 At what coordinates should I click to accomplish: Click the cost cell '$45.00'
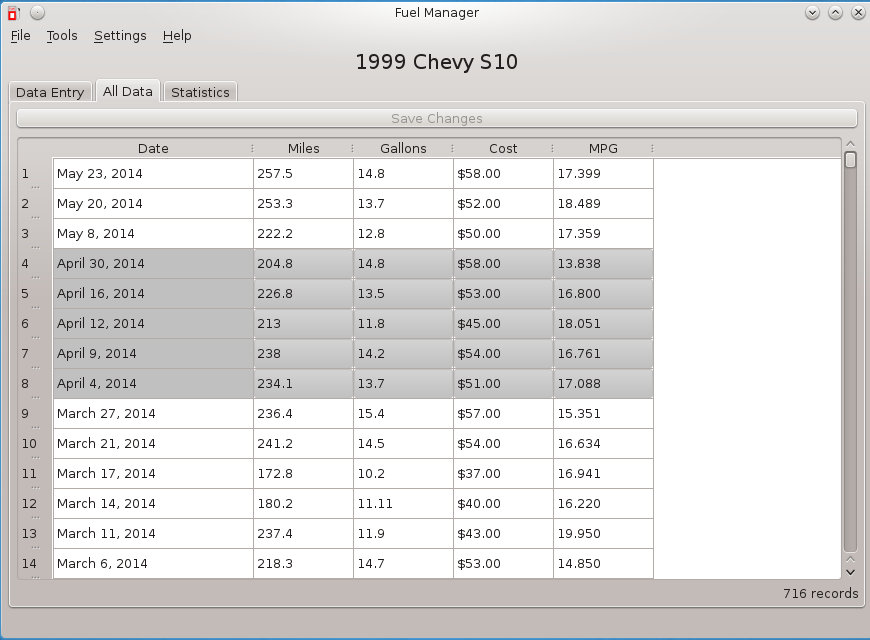coord(503,324)
